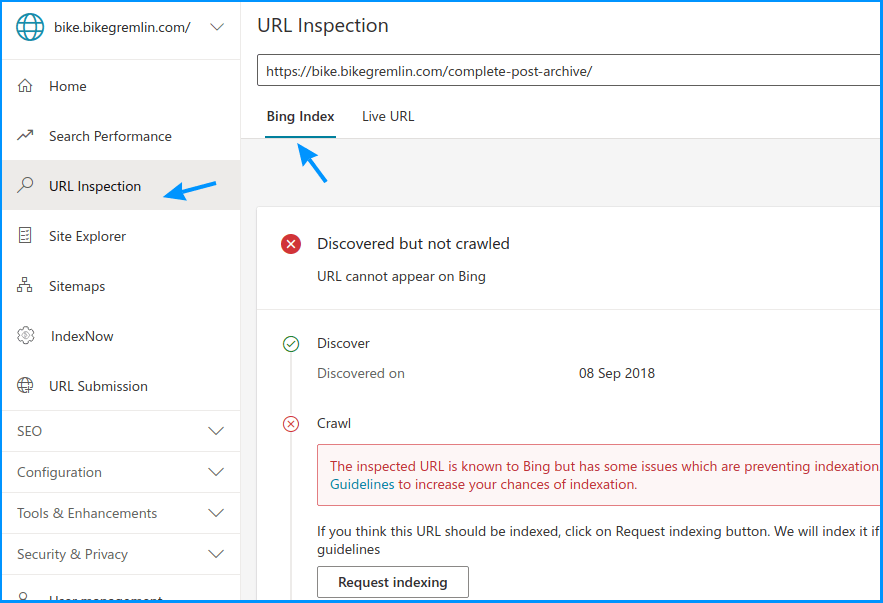Open the site selector dropdown chevron

(217, 27)
